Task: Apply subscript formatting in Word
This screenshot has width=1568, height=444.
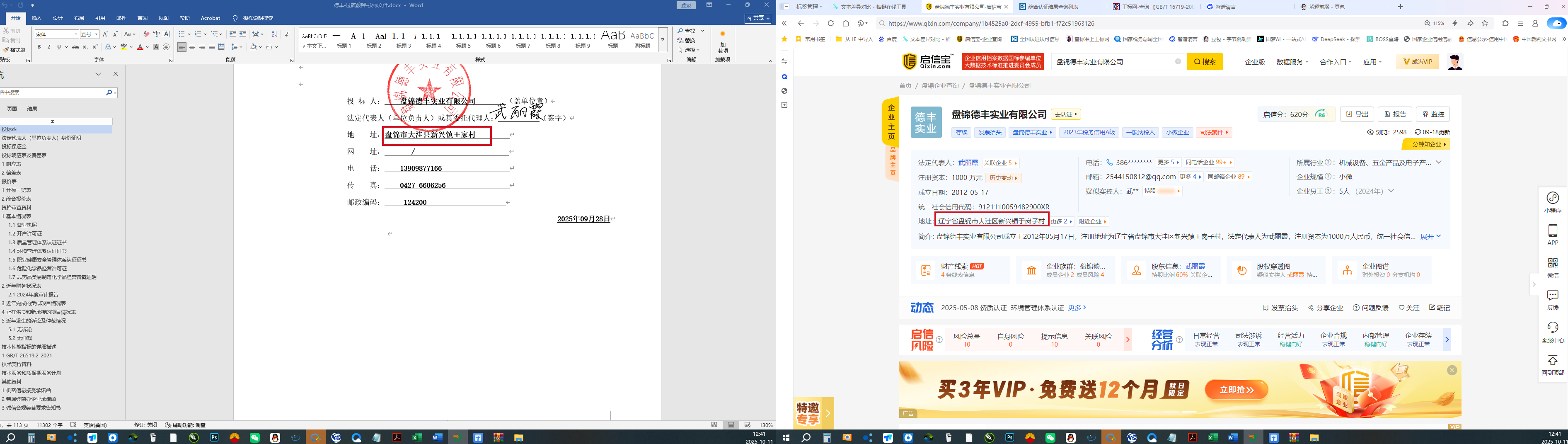Action: pyautogui.click(x=85, y=47)
